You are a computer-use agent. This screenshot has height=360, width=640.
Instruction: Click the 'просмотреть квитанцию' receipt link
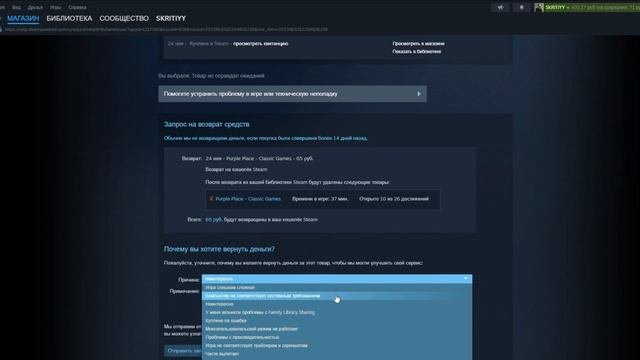pyautogui.click(x=260, y=44)
